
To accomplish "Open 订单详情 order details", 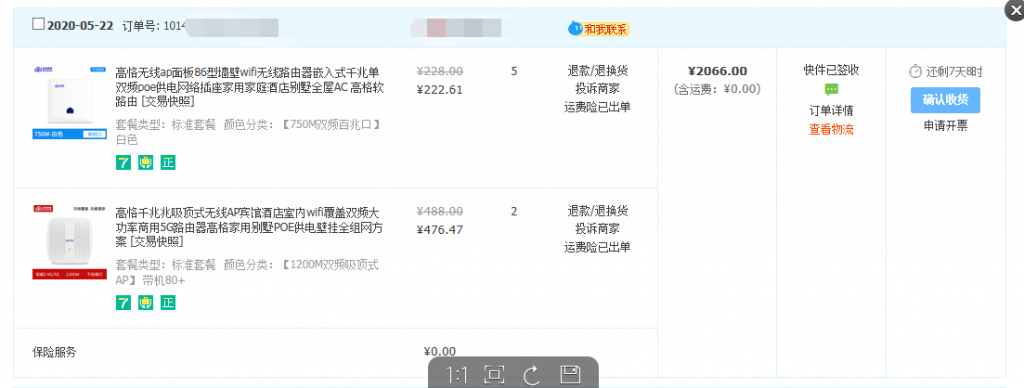I will point(831,110).
